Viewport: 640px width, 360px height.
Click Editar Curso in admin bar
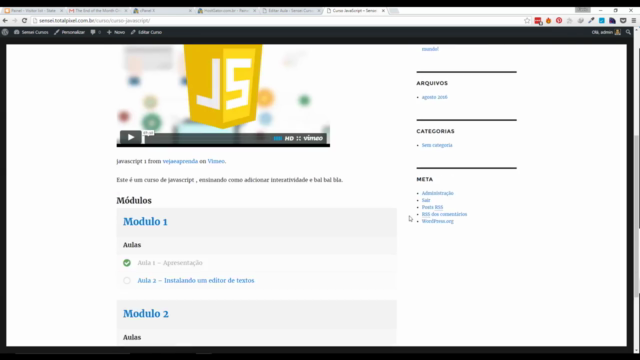tap(146, 32)
